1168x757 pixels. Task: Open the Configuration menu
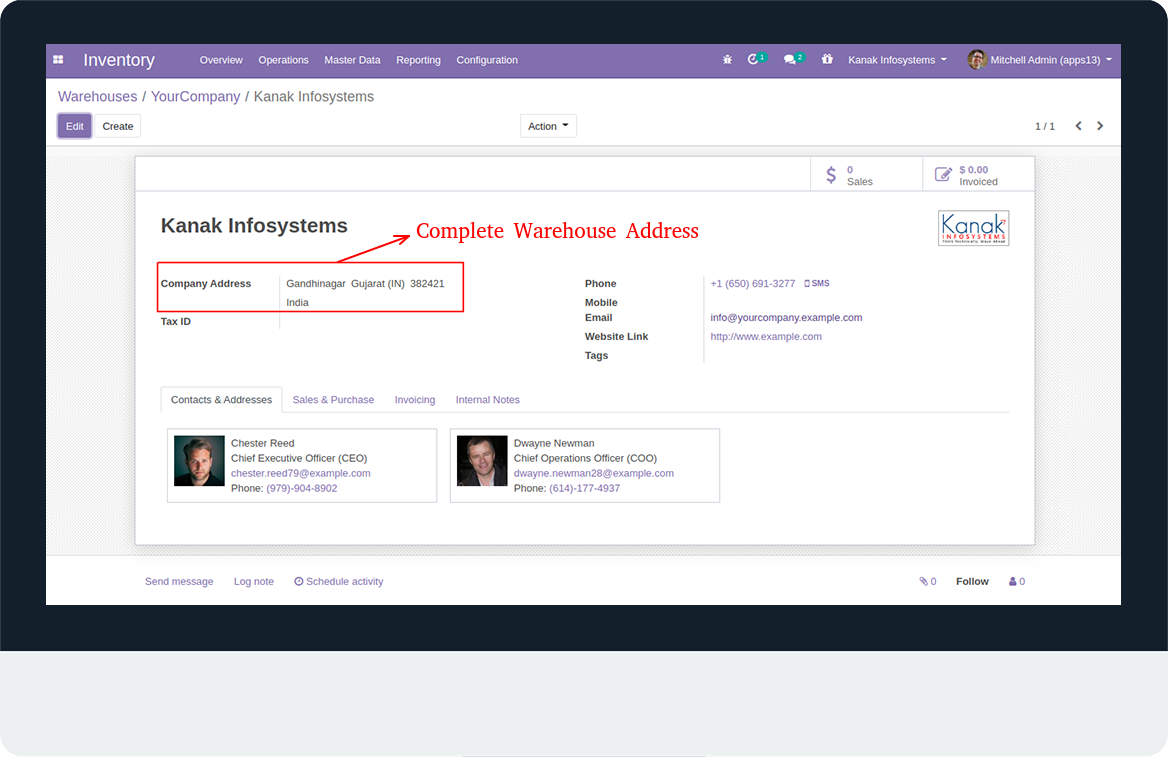pos(487,60)
